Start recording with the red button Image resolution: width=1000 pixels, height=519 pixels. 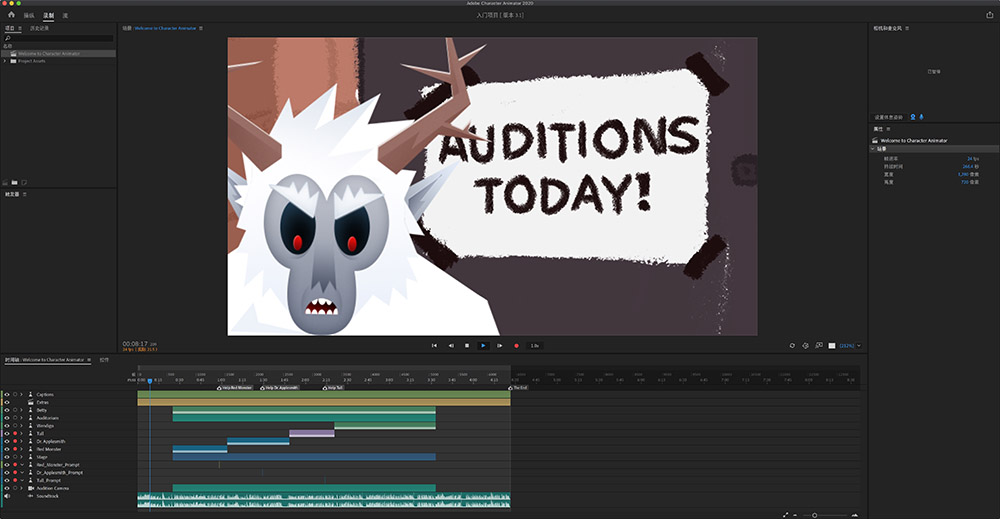click(516, 346)
